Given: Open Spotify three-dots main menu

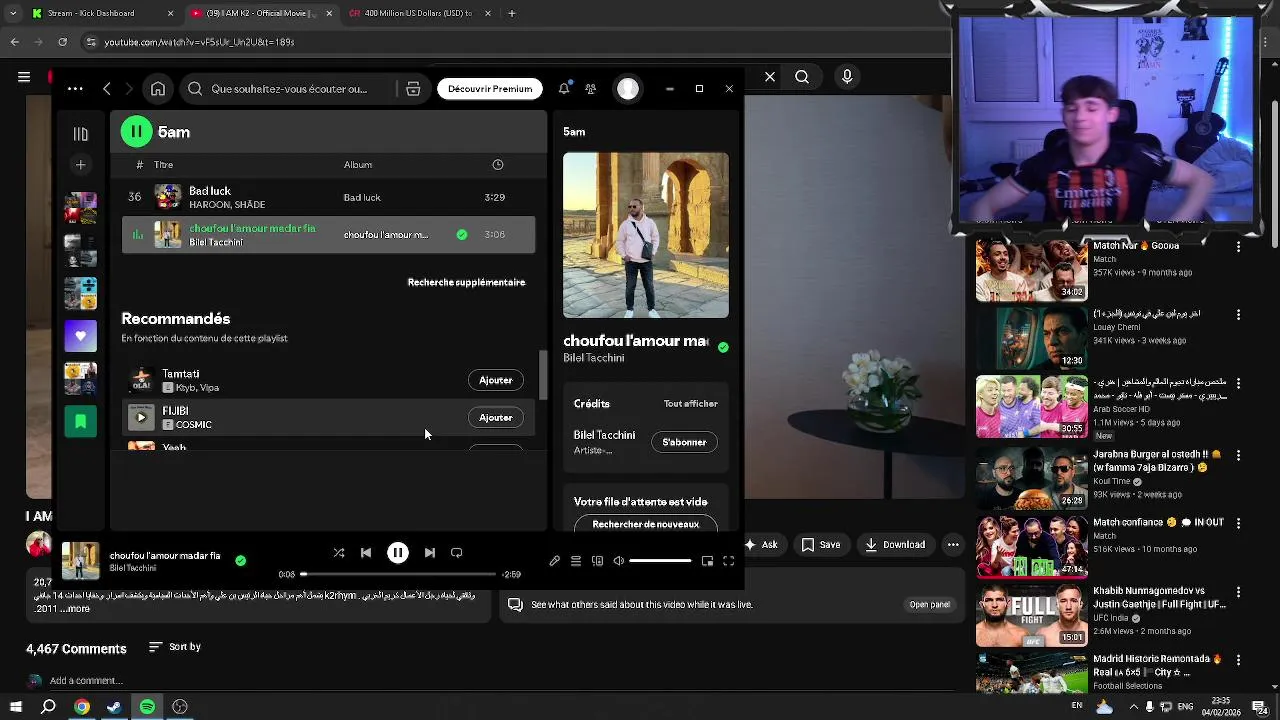Looking at the screenshot, I should tap(75, 89).
